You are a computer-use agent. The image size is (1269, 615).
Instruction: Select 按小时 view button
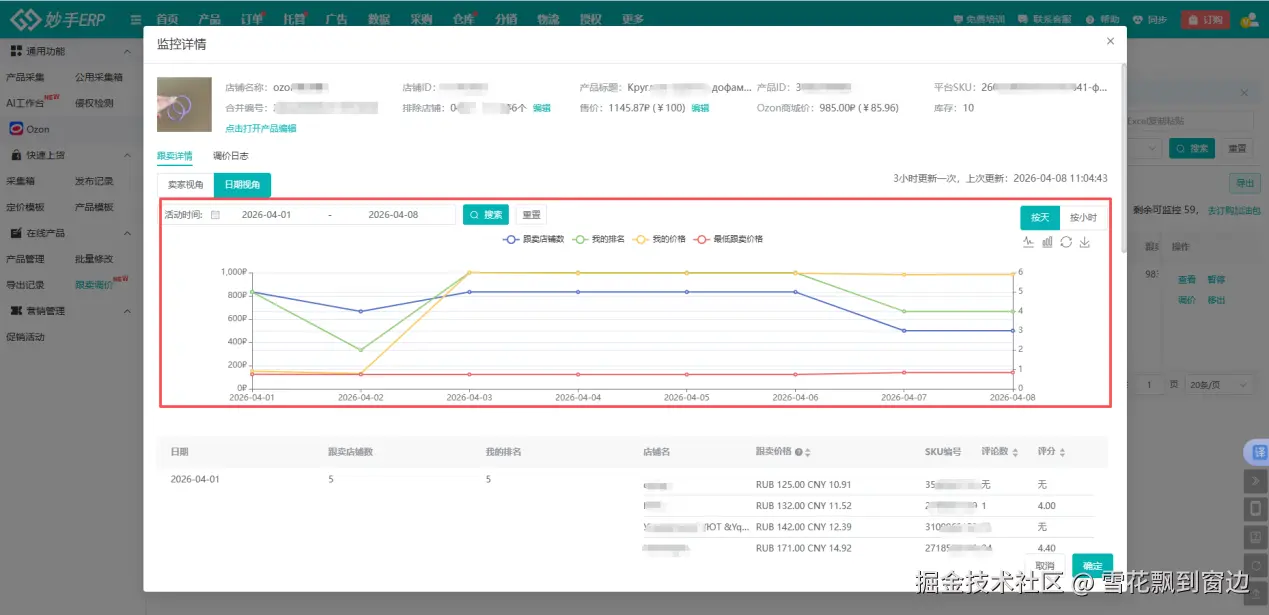1083,217
